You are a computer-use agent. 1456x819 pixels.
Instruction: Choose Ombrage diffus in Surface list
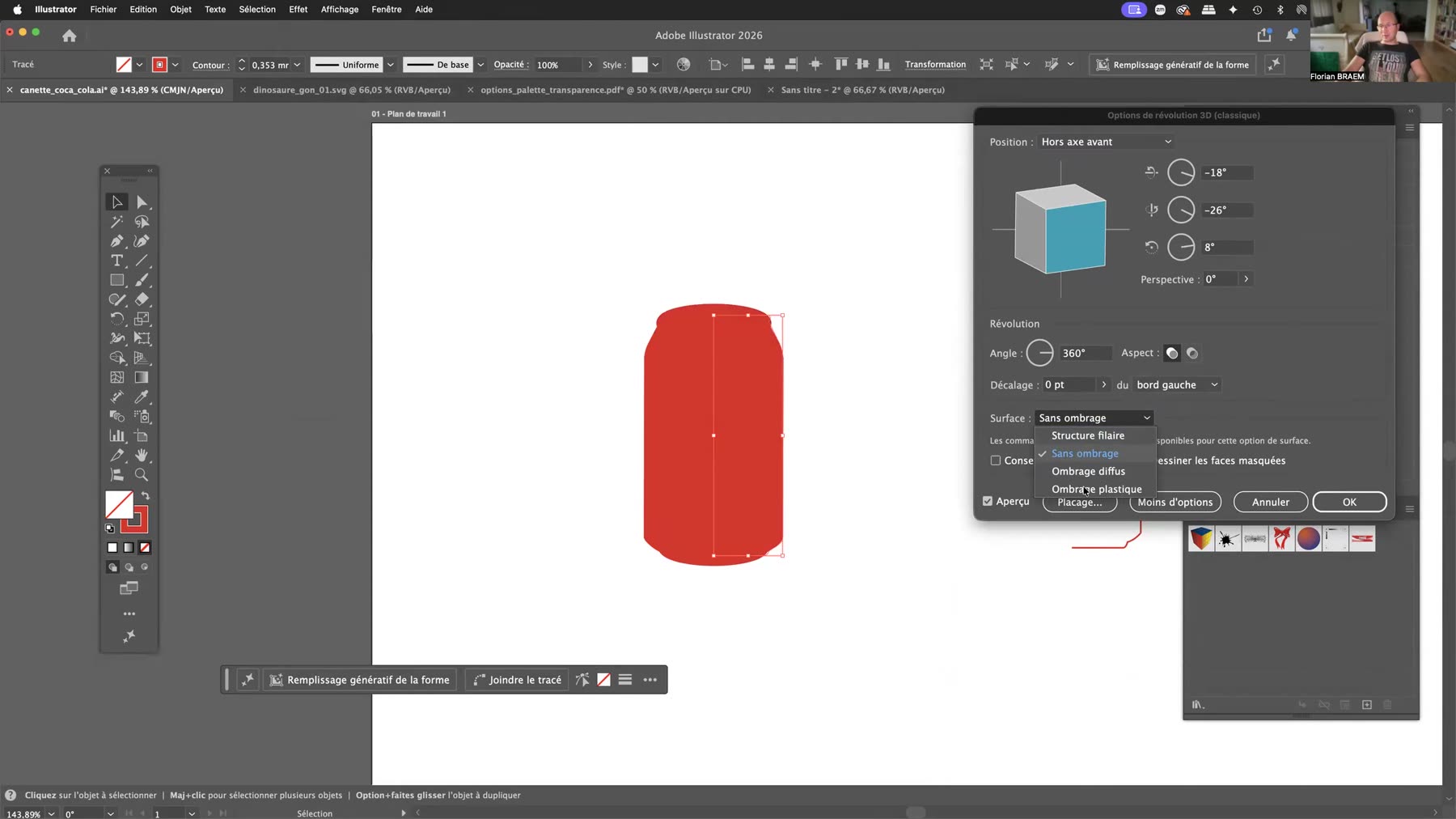click(x=1088, y=471)
